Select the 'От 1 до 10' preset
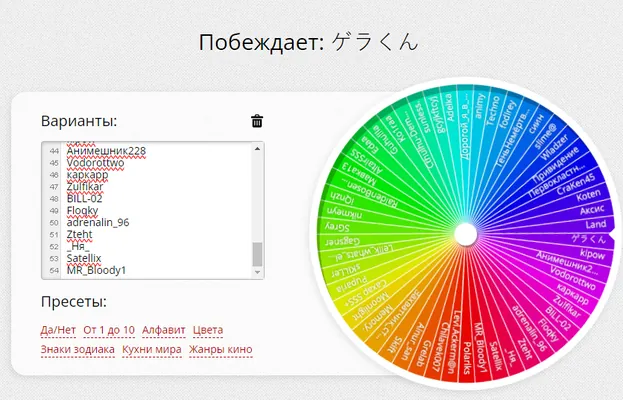 coord(109,330)
